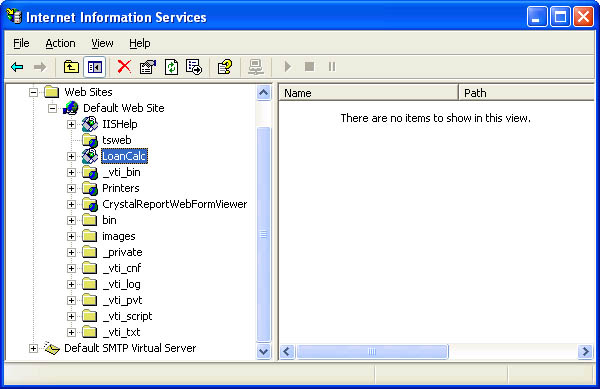The width and height of the screenshot is (600, 389).
Task: Toggle the Show/Hide Console Tree icon
Action: (x=95, y=67)
